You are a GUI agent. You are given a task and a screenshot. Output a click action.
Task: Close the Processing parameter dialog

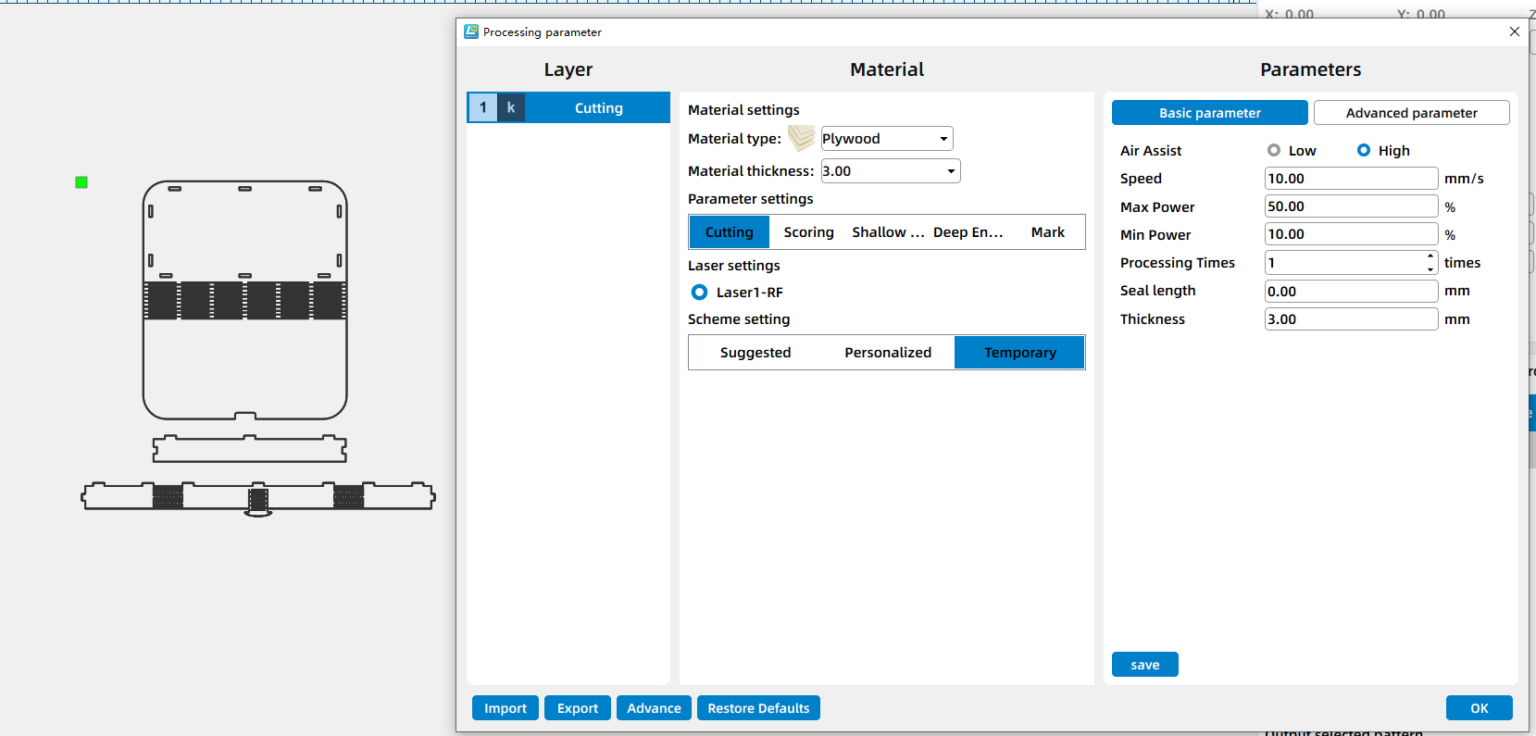click(x=1514, y=32)
